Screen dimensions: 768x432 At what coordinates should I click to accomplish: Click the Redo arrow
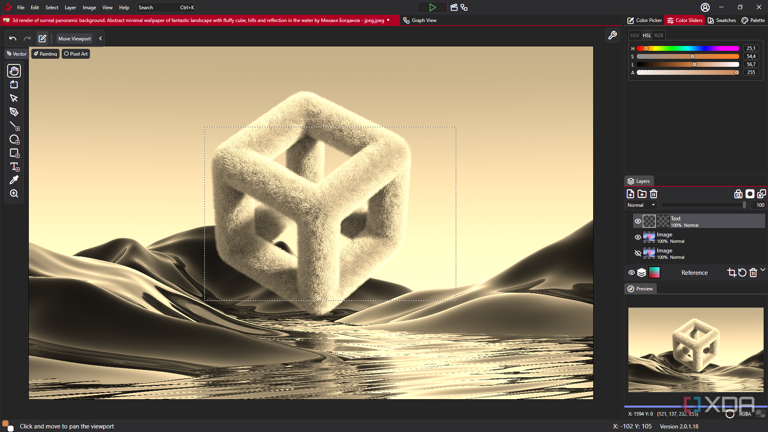coord(27,38)
